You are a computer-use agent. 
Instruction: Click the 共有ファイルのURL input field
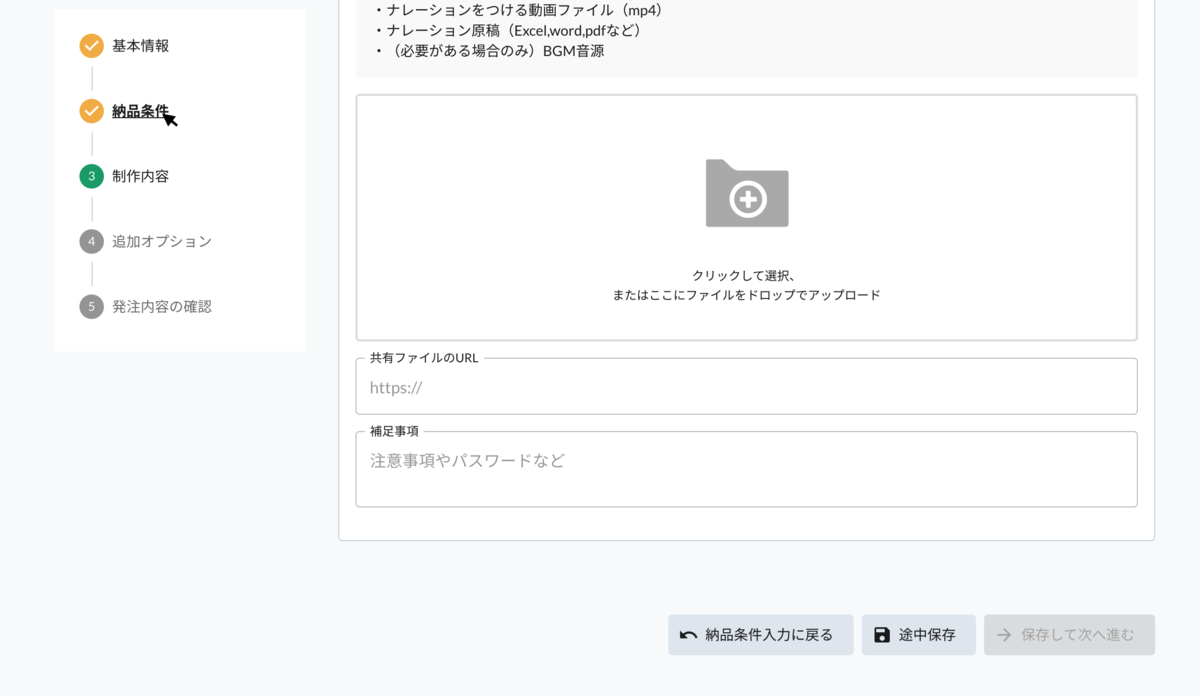(746, 387)
